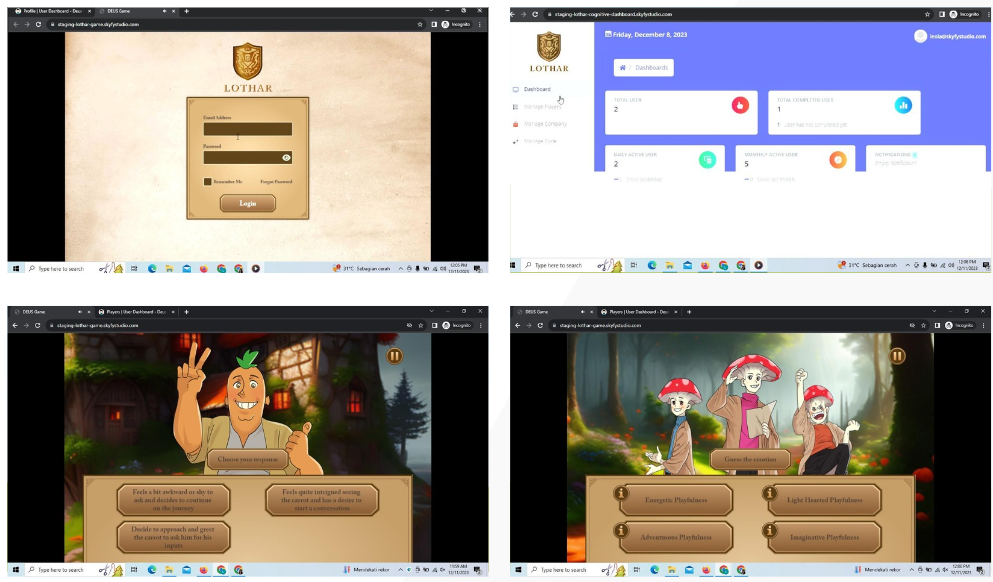Open Dashboard in the Lothar sidebar menu
This screenshot has width=993, height=582.
pyautogui.click(x=537, y=89)
